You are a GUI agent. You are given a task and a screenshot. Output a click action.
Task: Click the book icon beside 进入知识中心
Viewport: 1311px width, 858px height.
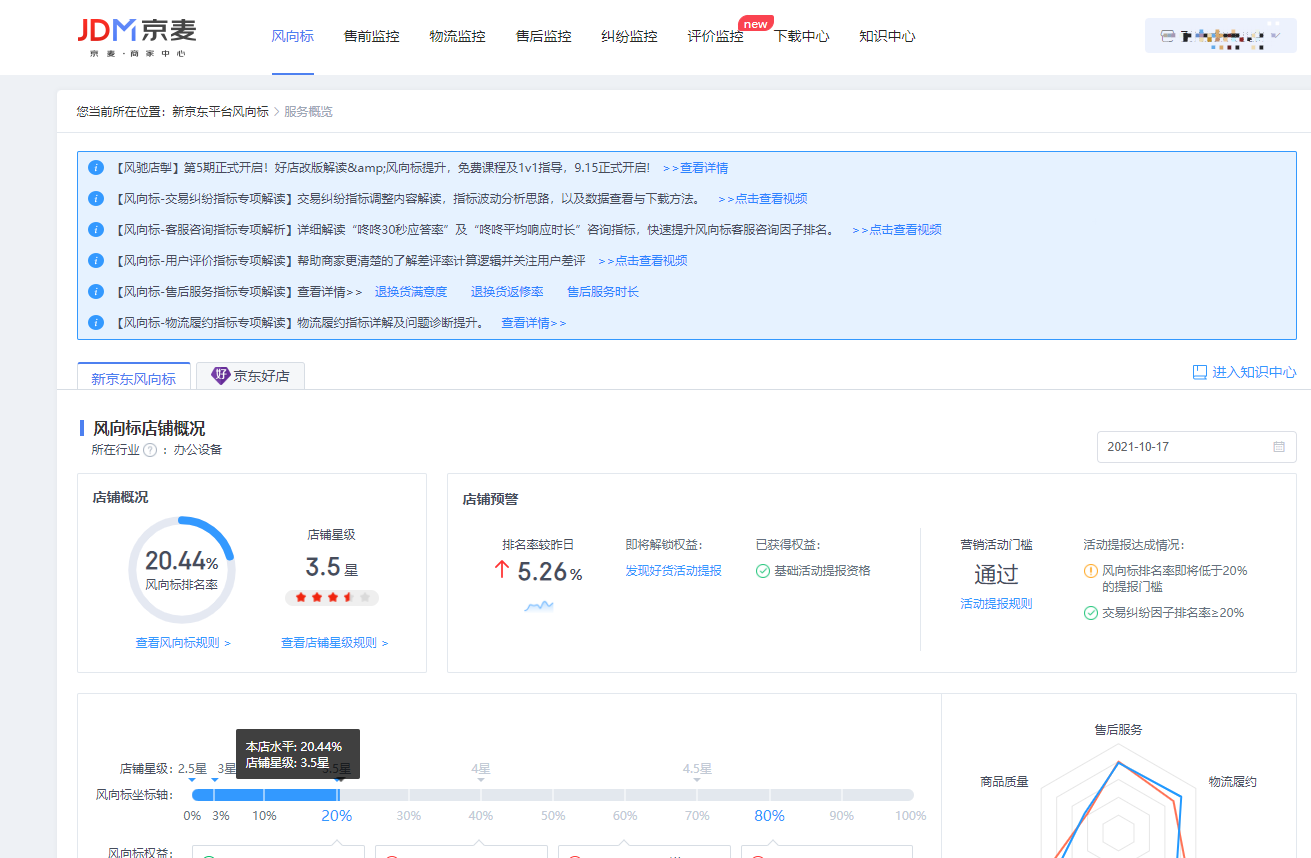point(1200,372)
